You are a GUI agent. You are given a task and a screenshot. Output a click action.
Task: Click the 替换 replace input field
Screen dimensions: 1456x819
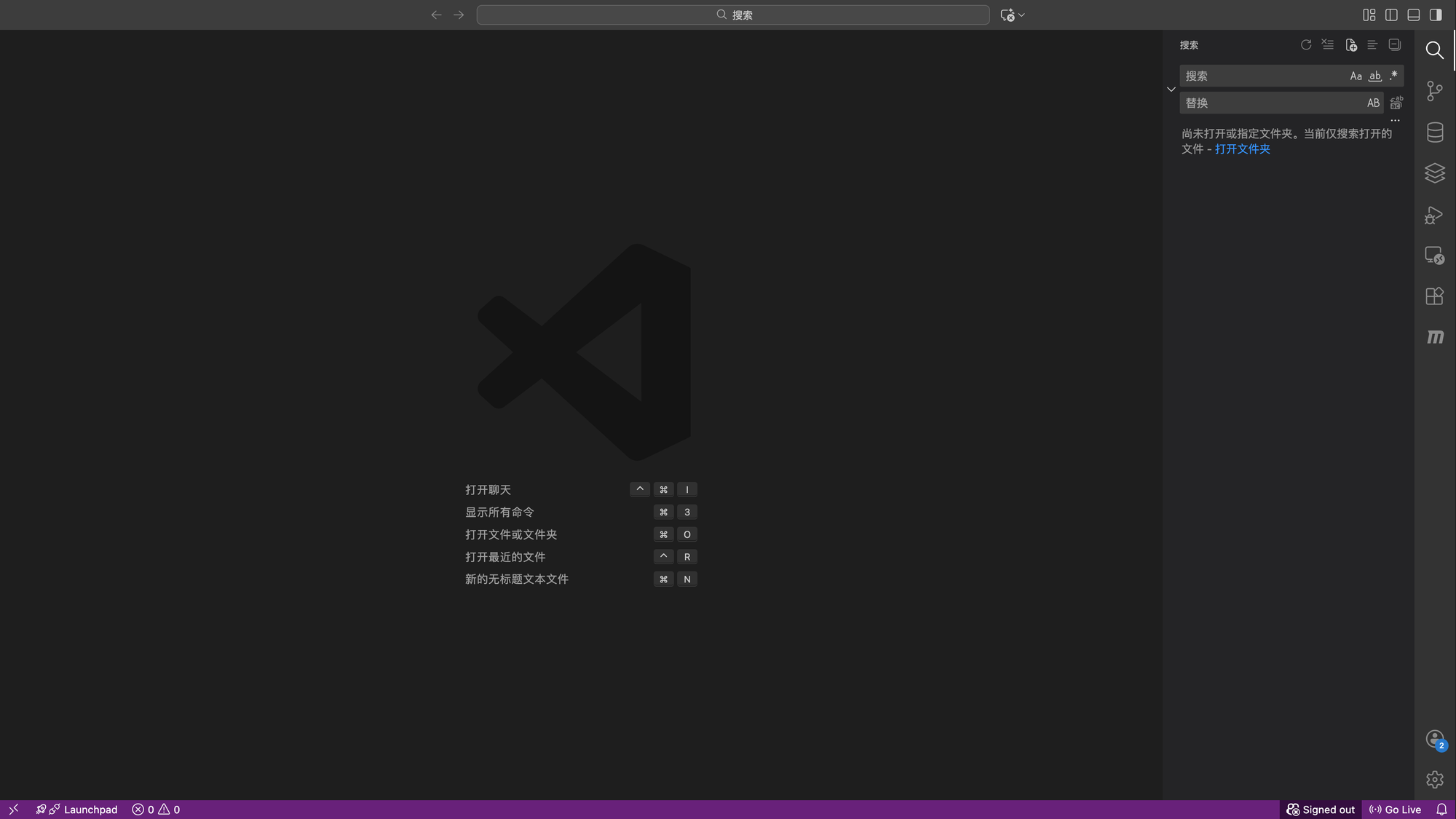pos(1270,103)
